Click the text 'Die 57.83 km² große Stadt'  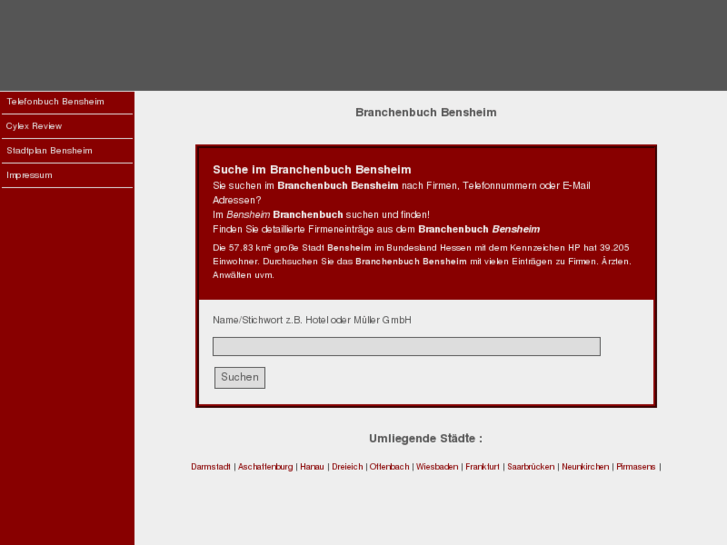268,248
